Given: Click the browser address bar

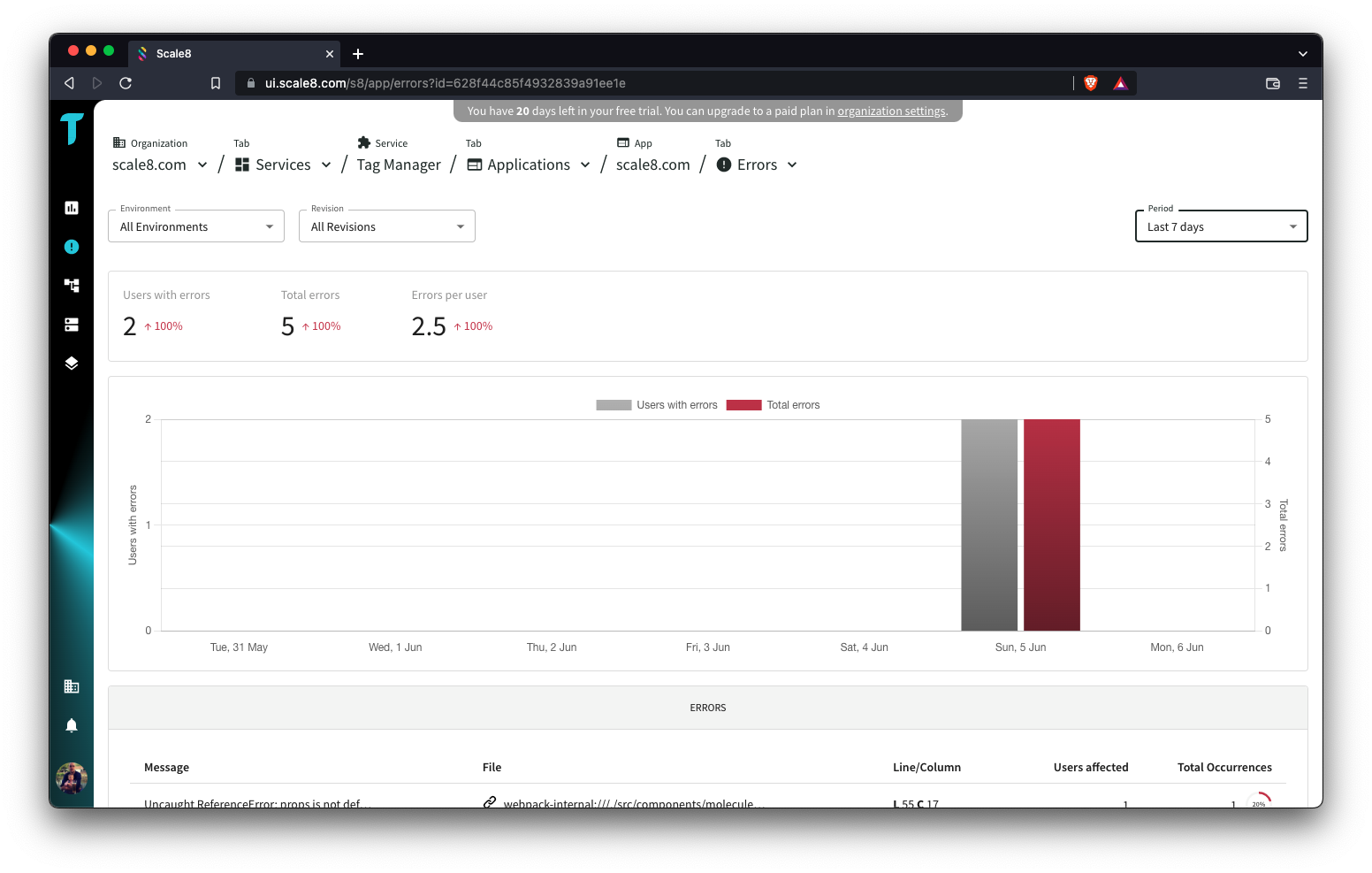Looking at the screenshot, I should 654,83.
